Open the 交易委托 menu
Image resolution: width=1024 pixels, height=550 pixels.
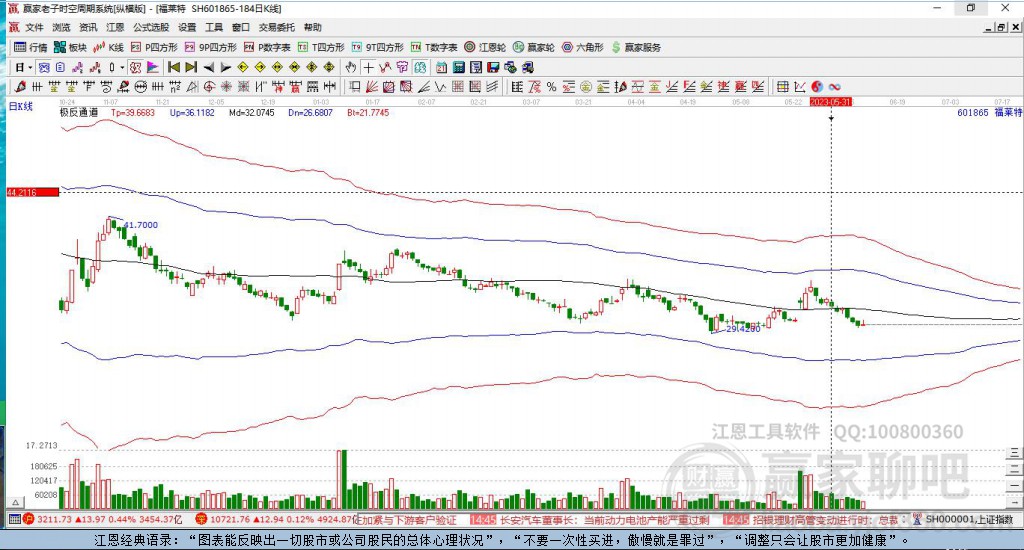pos(277,27)
